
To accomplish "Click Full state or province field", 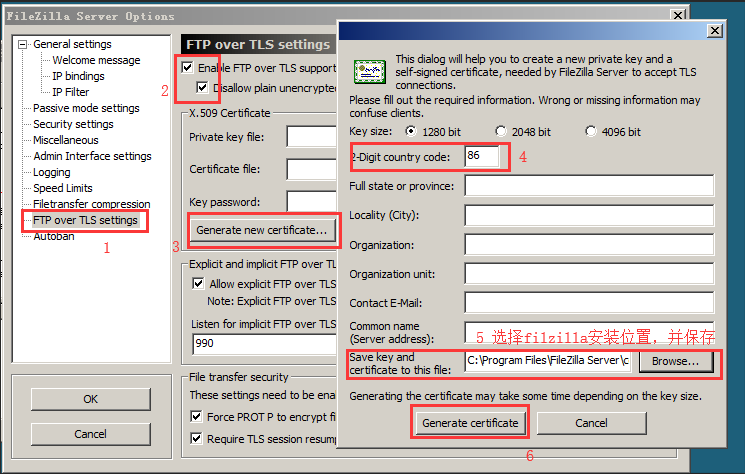I will [x=589, y=185].
